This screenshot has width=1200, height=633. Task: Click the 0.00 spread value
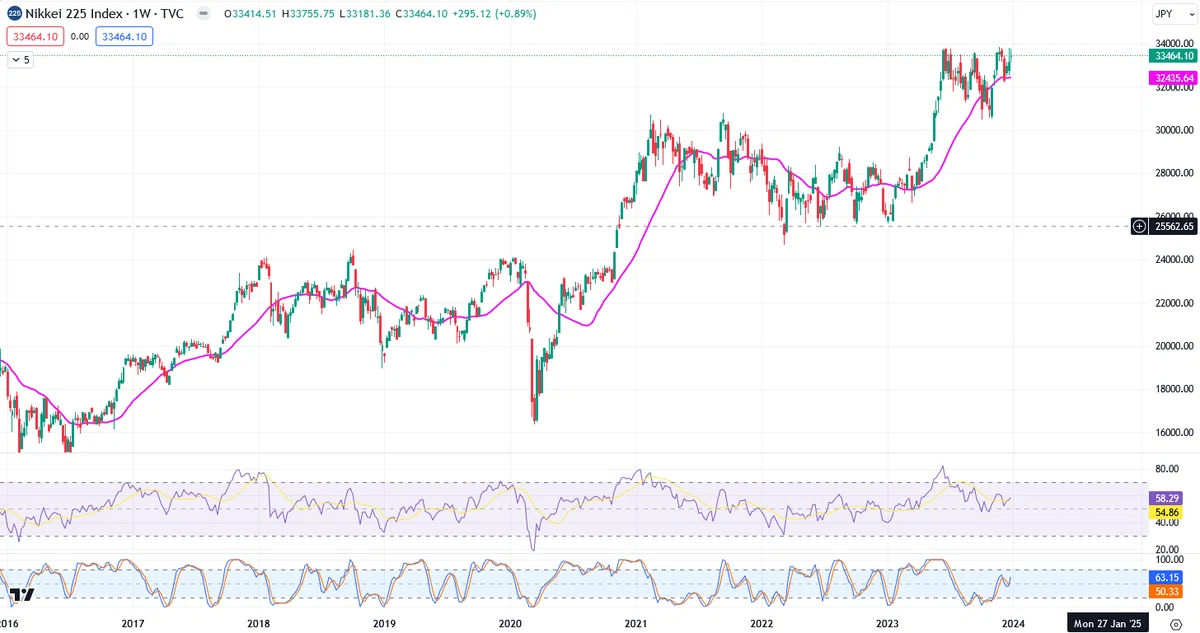[x=80, y=36]
